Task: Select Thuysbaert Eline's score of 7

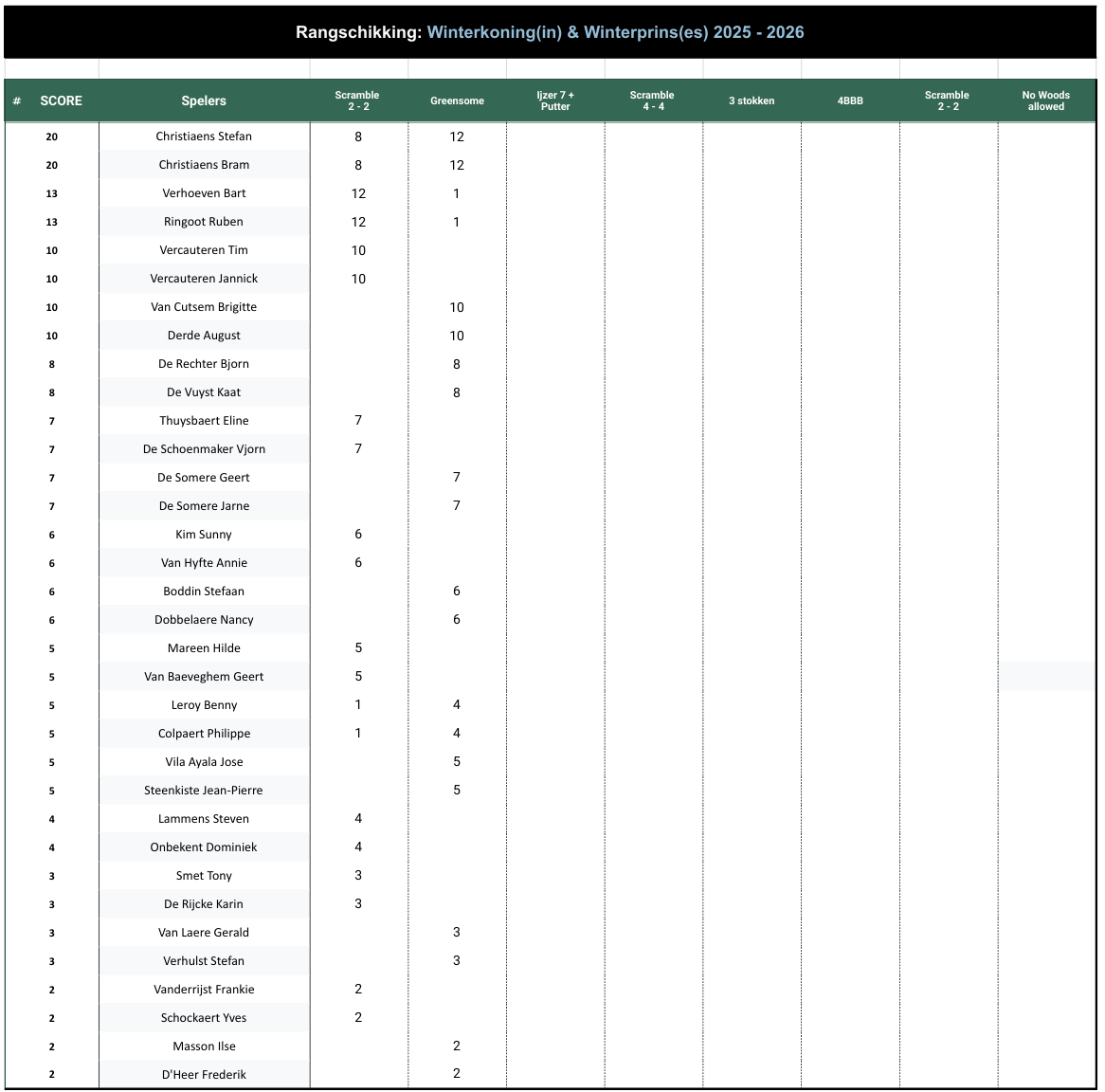Action: pos(358,420)
